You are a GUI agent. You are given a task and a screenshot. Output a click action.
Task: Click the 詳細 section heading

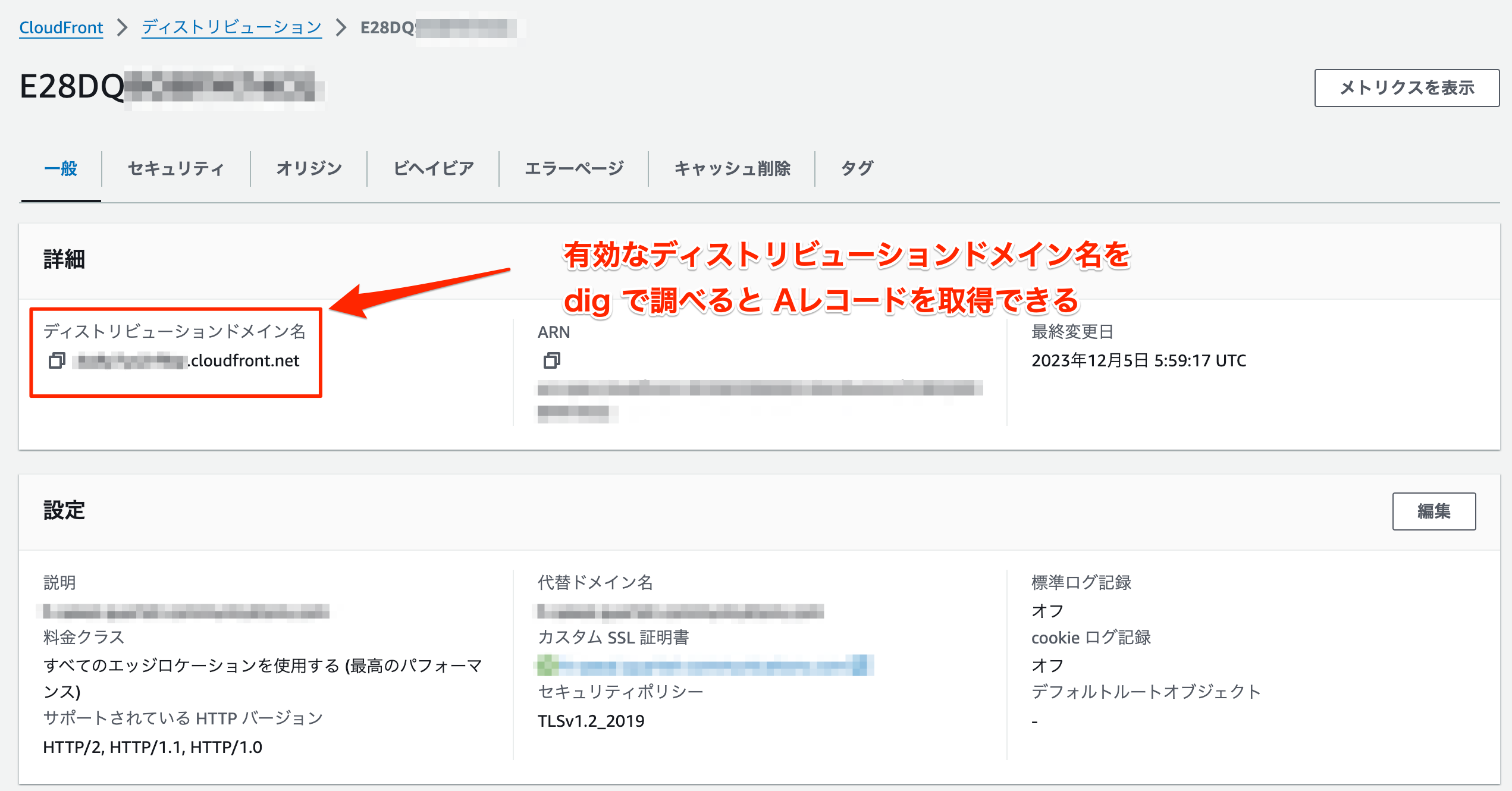click(x=64, y=259)
